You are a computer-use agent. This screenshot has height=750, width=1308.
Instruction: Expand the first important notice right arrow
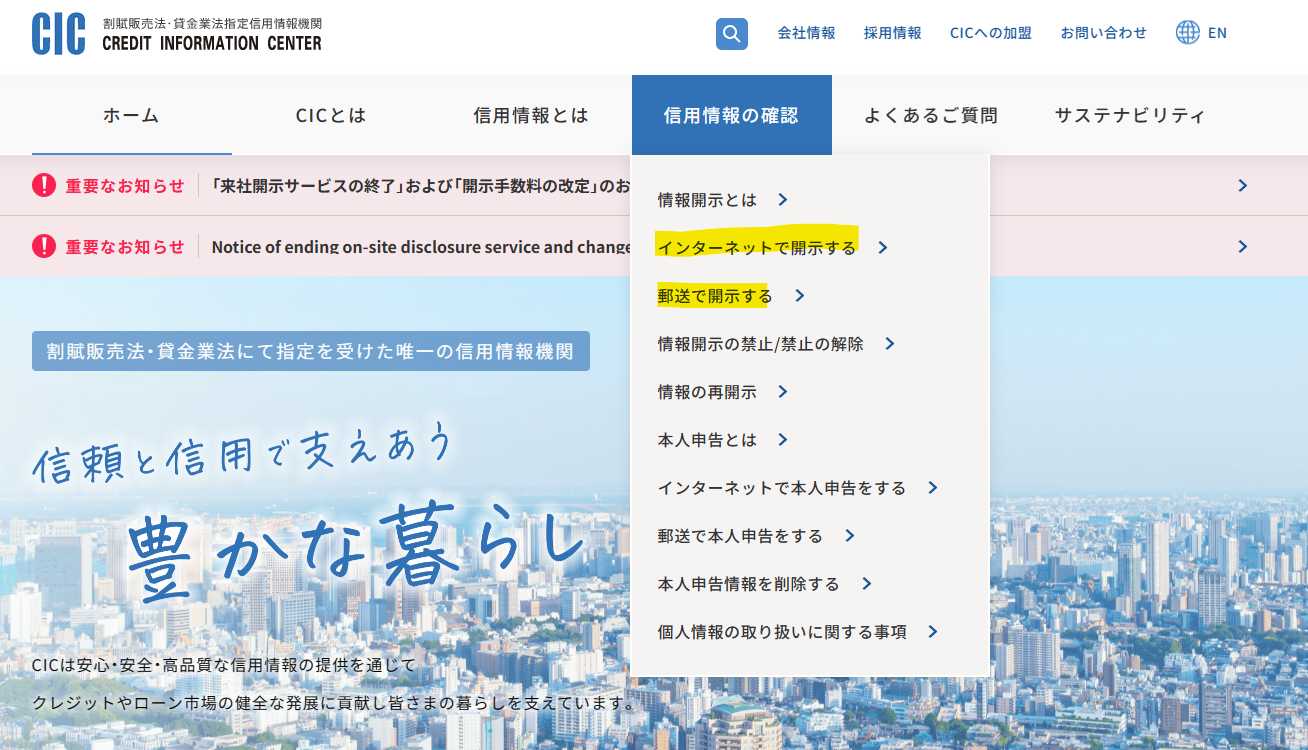pyautogui.click(x=1242, y=185)
